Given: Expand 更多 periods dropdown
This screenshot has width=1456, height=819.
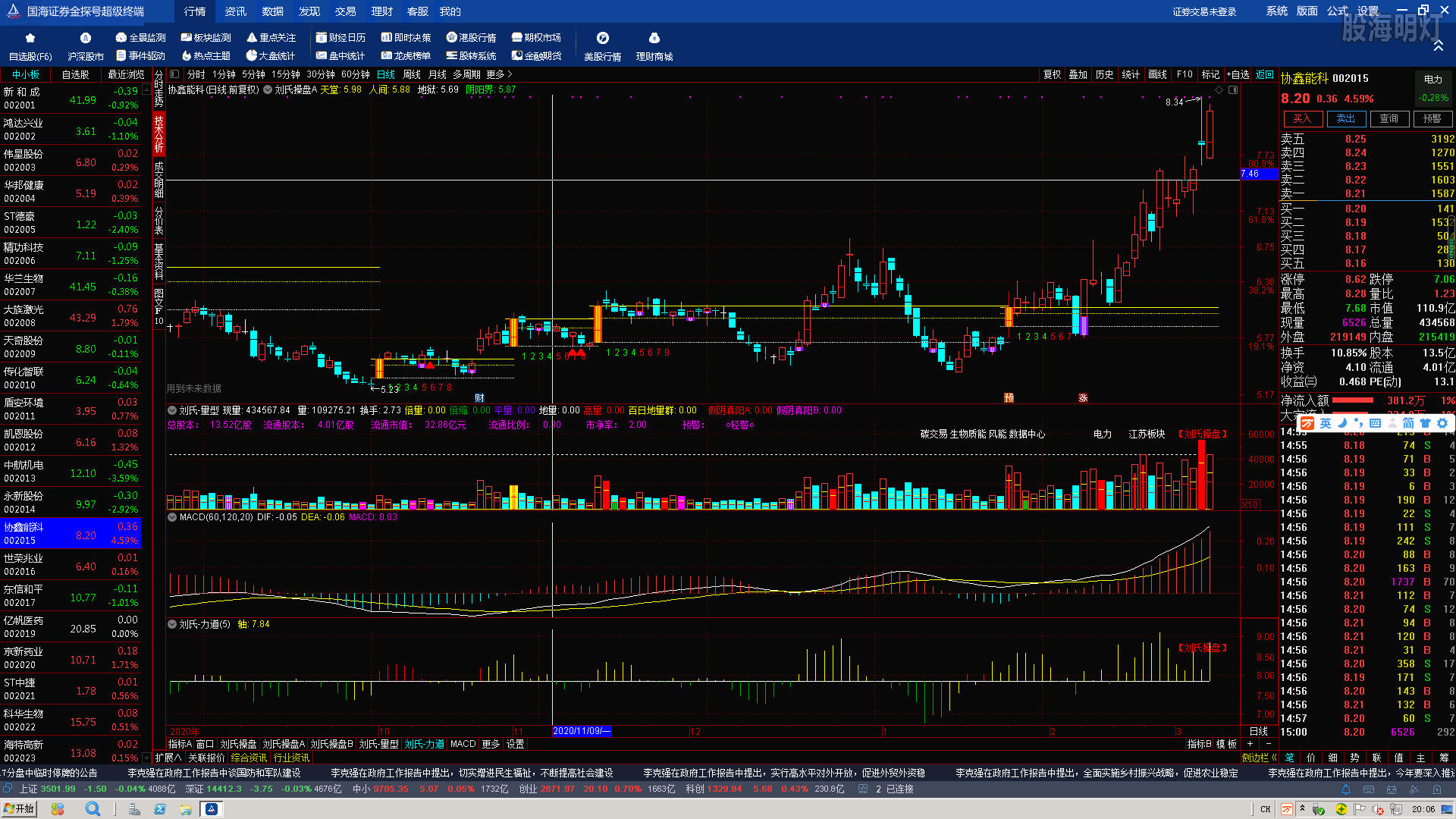Looking at the screenshot, I should pyautogui.click(x=500, y=74).
